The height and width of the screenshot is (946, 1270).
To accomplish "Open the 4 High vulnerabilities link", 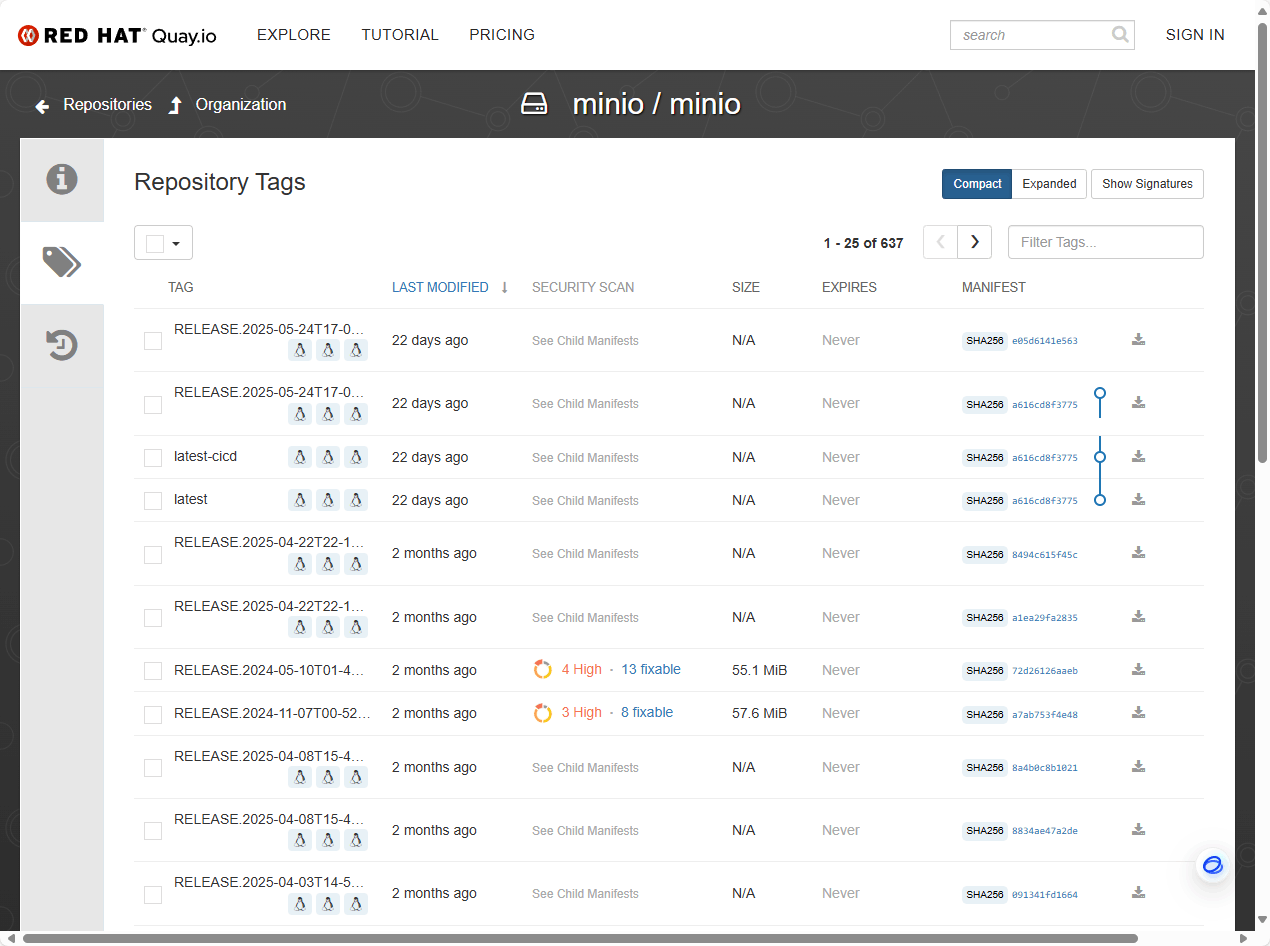I will tap(582, 670).
